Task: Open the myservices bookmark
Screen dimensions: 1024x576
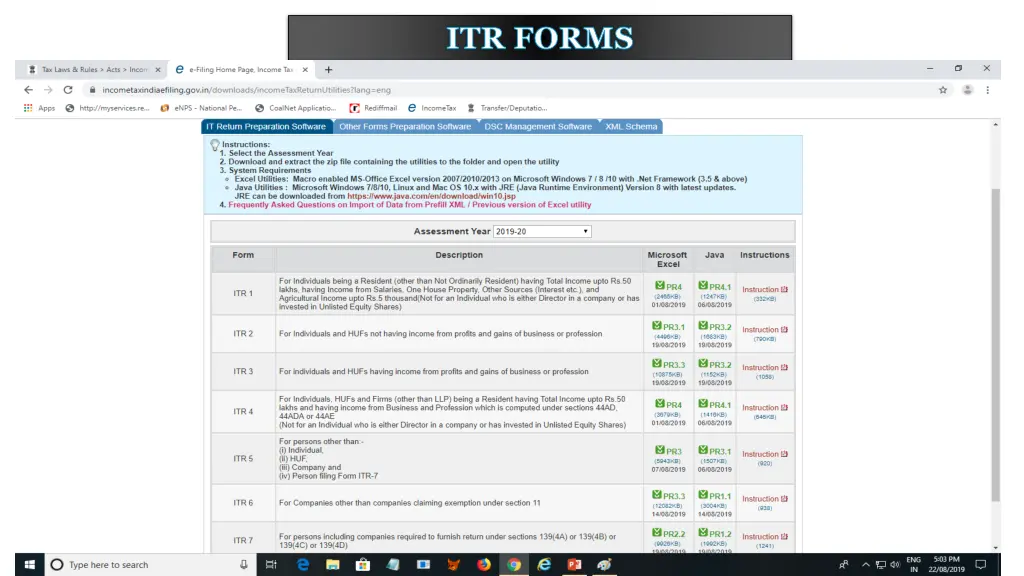Action: 108,108
